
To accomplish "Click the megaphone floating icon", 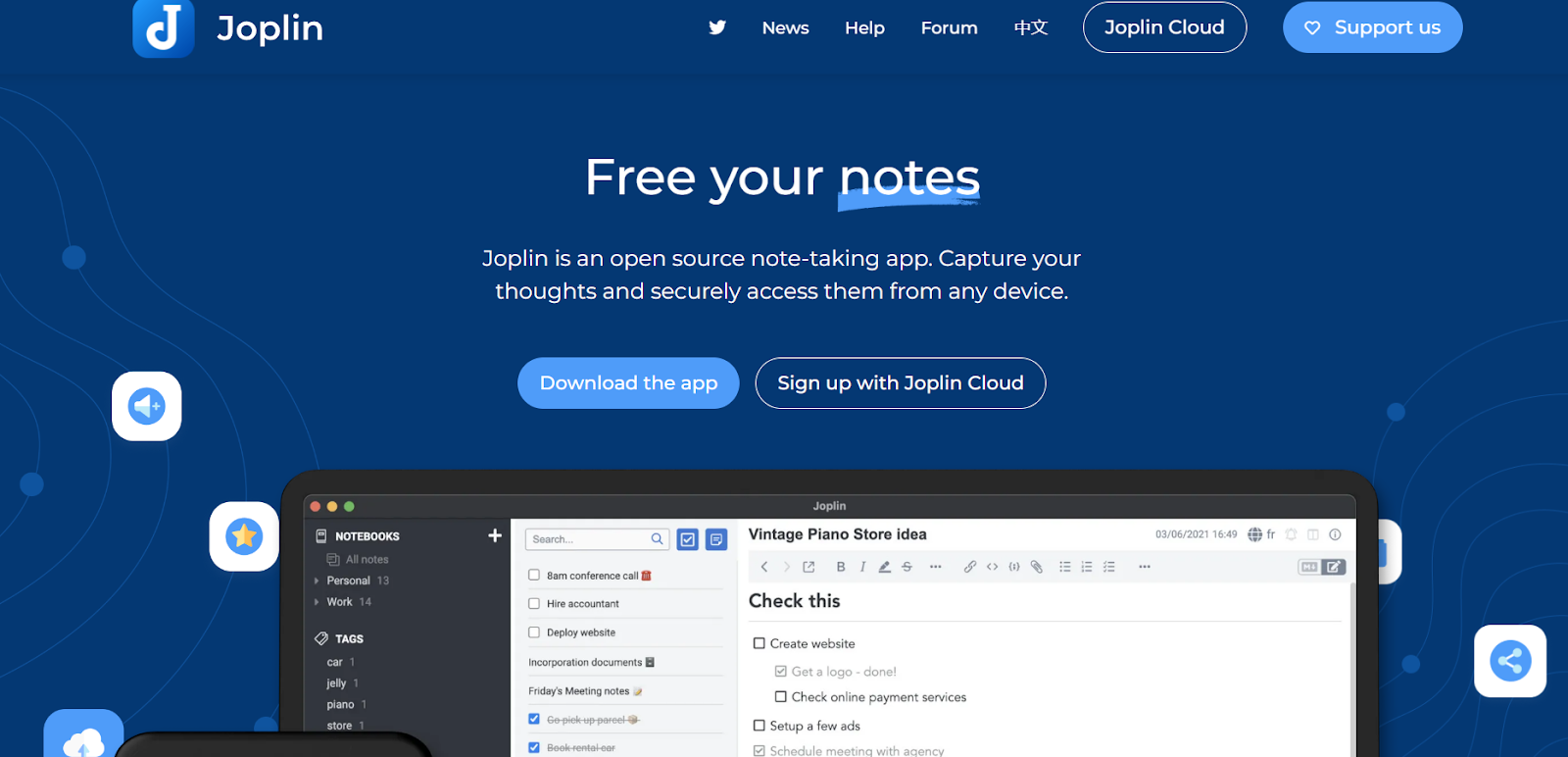I will 147,406.
